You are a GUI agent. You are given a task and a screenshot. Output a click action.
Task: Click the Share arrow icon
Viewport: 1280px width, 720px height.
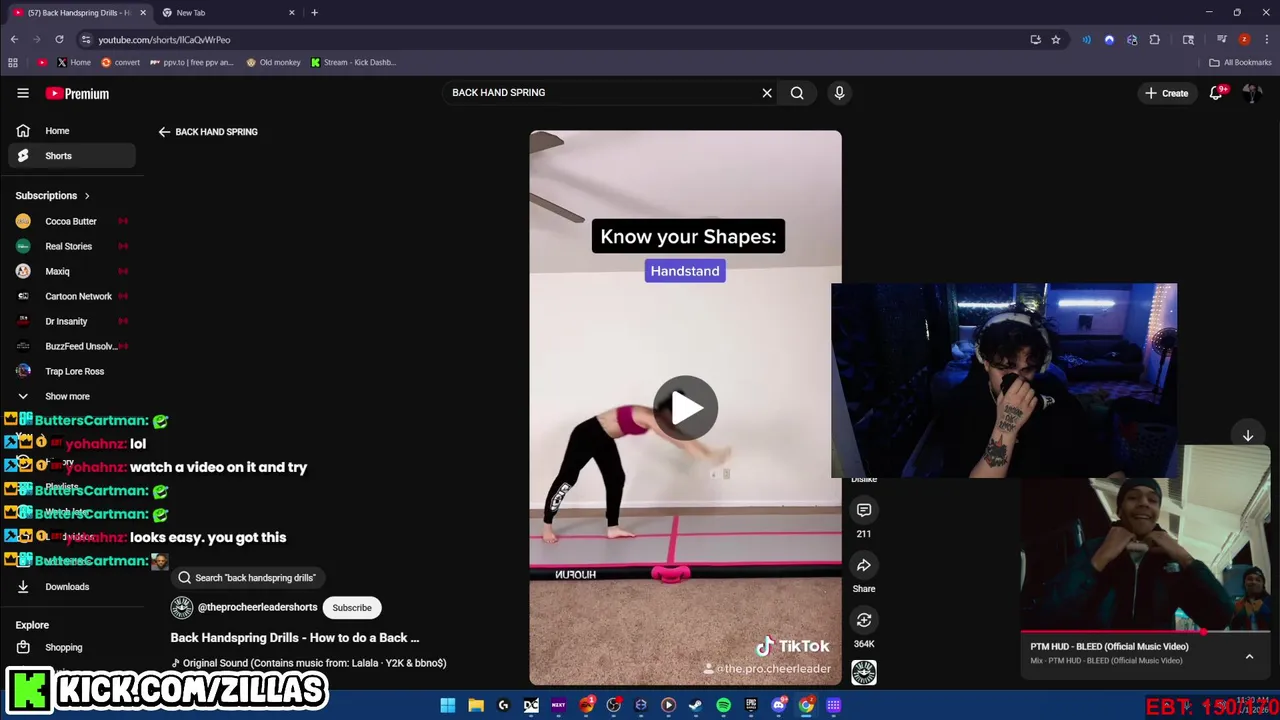(x=864, y=565)
